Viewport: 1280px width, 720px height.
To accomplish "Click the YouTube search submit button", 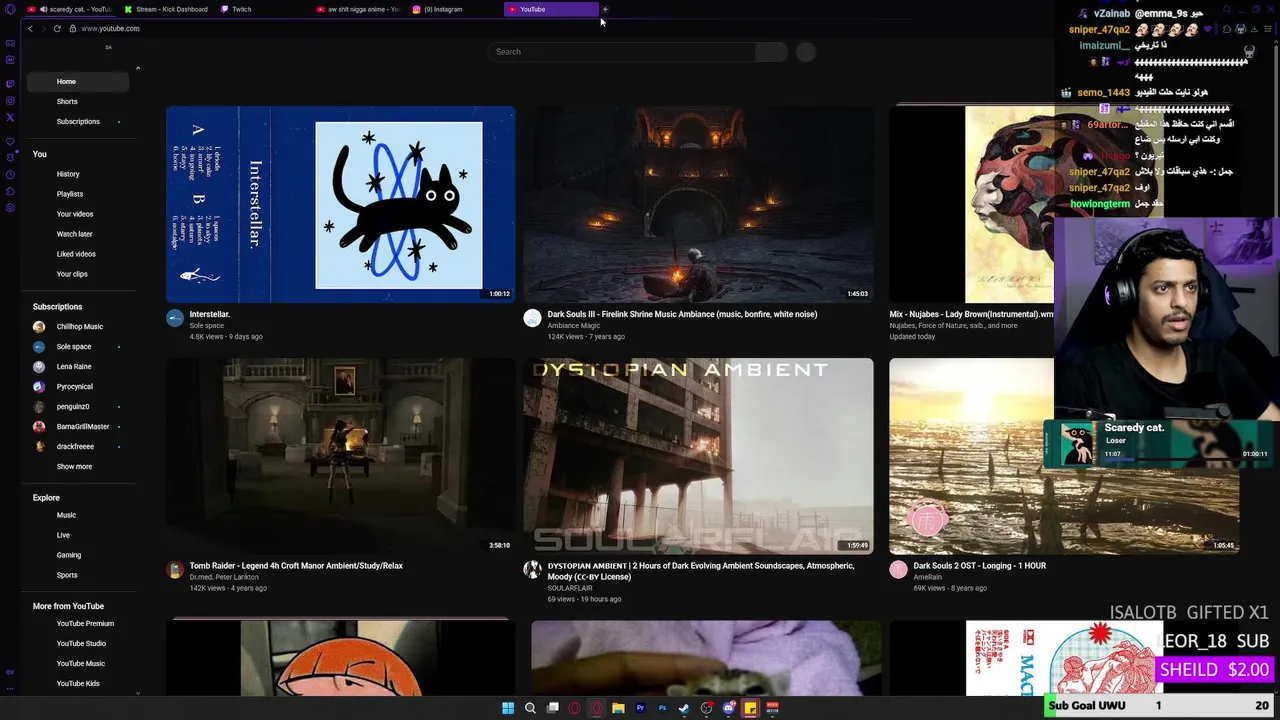I will pos(771,52).
